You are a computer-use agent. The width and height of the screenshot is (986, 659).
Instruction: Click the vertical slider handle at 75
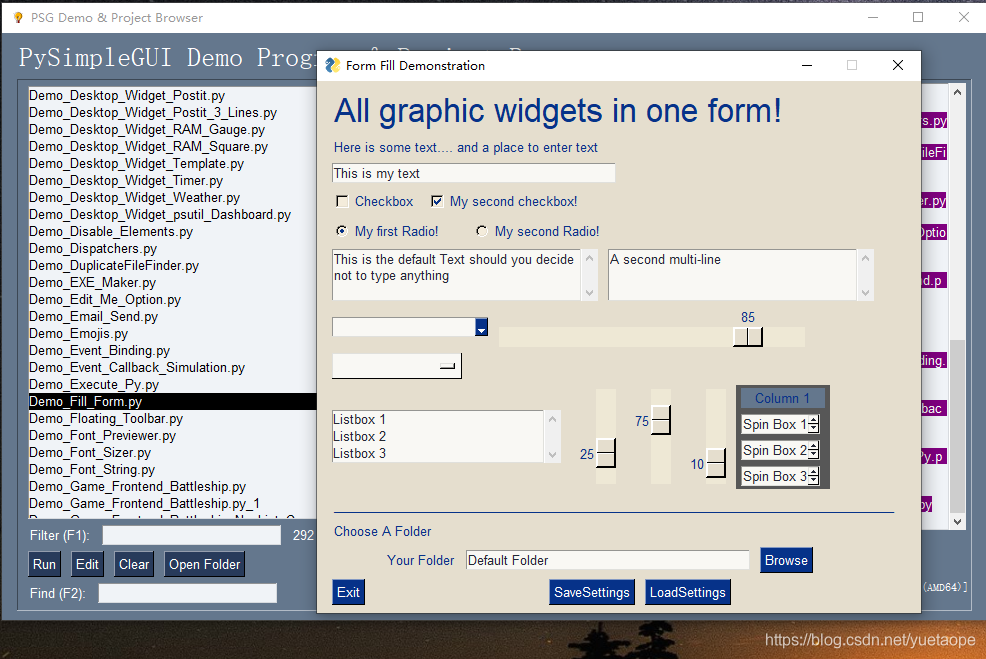click(661, 420)
